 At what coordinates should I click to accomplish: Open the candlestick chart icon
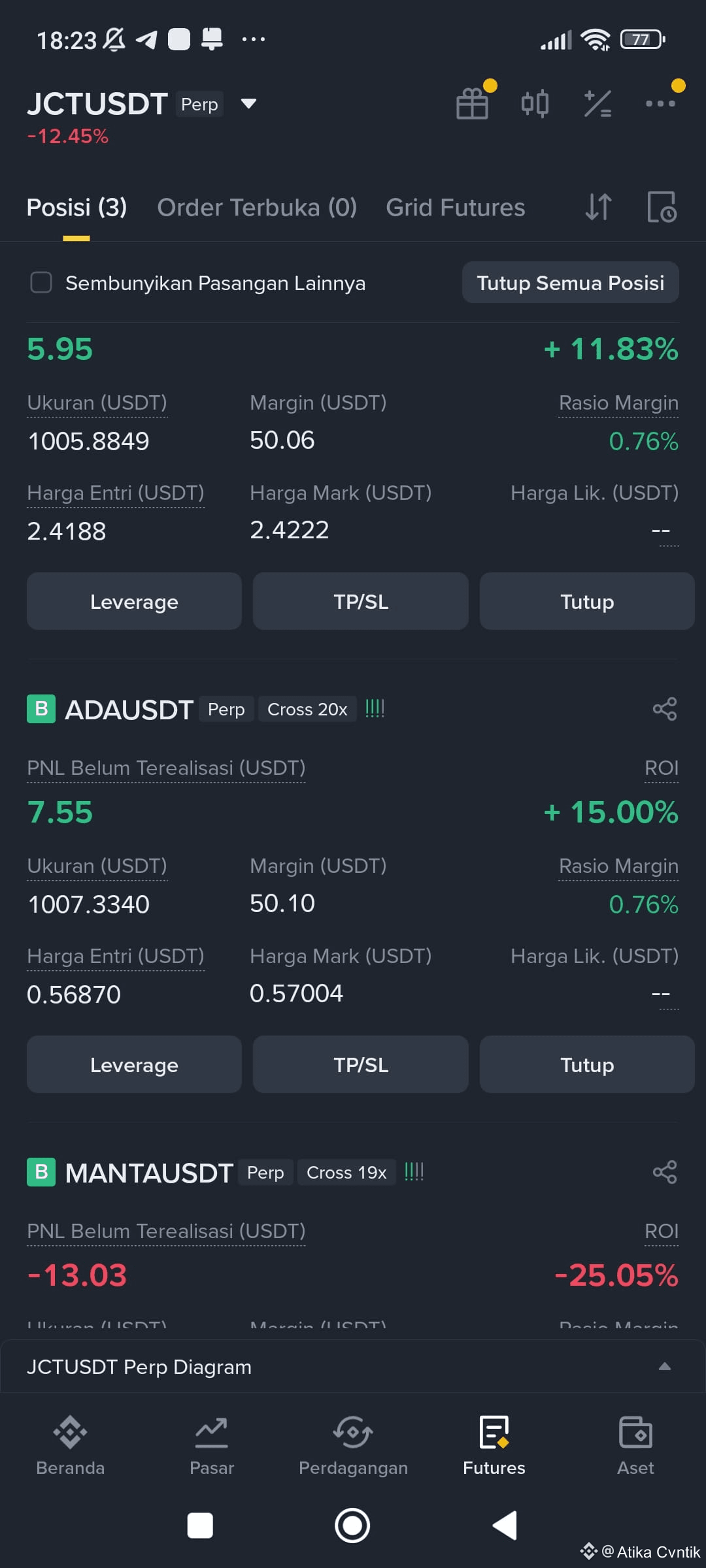[x=535, y=103]
